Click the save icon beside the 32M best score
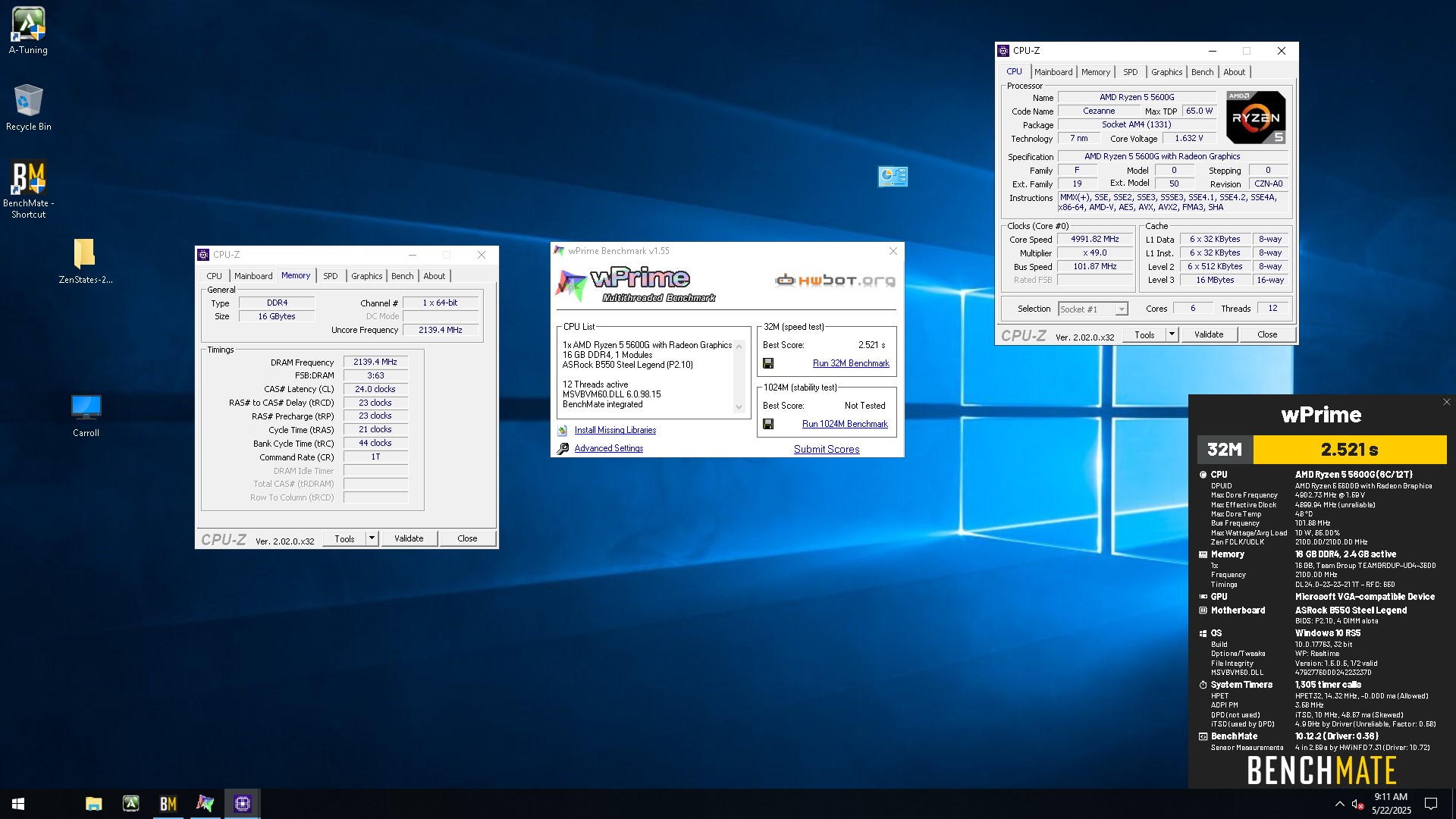Screen dimensions: 1456x819 [x=768, y=363]
